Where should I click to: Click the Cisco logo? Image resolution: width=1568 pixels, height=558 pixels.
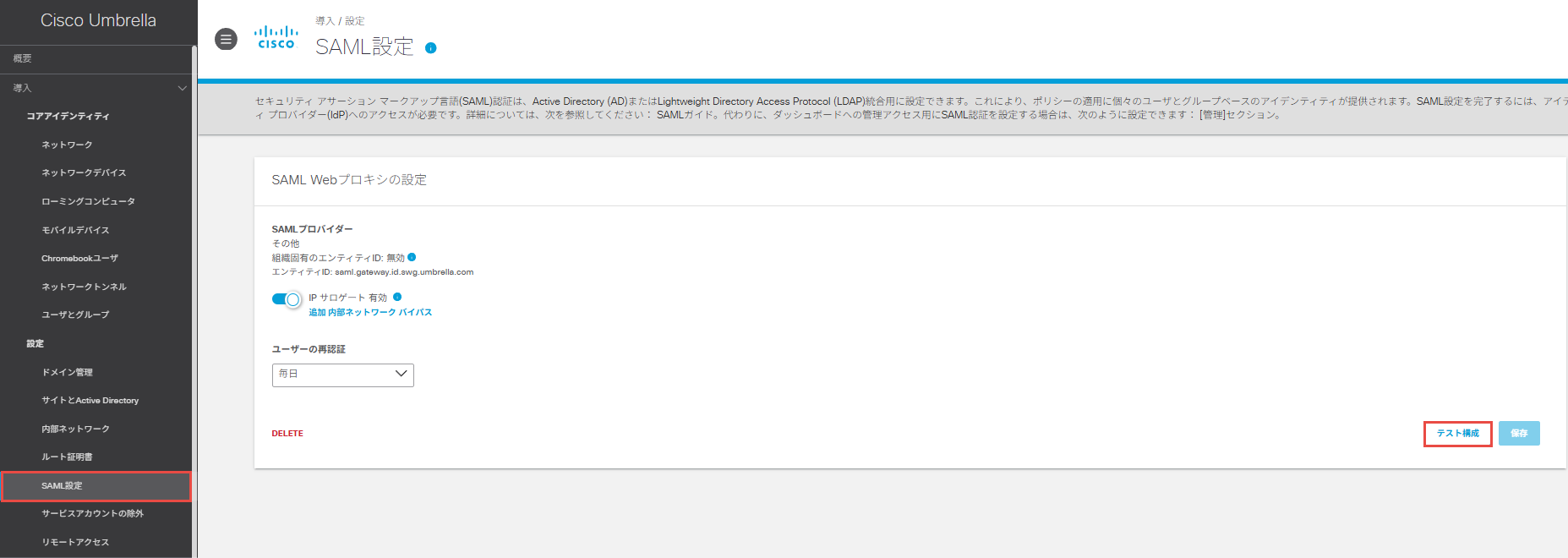tap(276, 38)
